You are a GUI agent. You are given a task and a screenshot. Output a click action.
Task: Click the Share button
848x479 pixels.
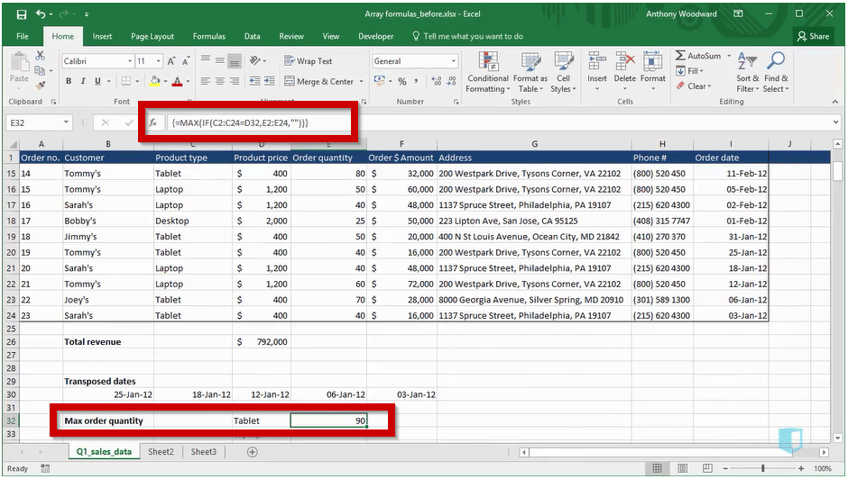(x=813, y=36)
